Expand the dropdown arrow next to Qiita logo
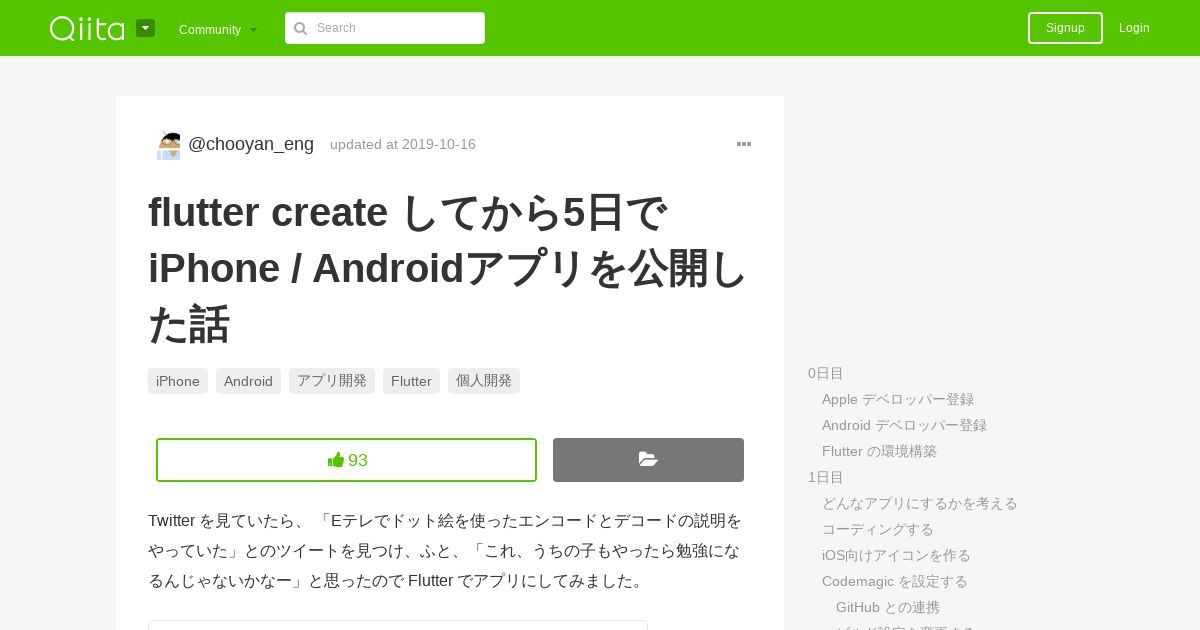The width and height of the screenshot is (1200, 630). 145,28
